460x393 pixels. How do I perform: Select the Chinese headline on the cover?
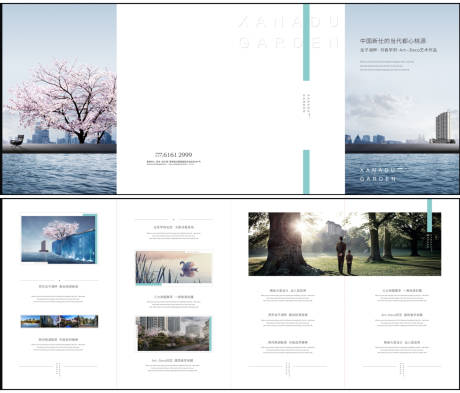click(x=393, y=41)
